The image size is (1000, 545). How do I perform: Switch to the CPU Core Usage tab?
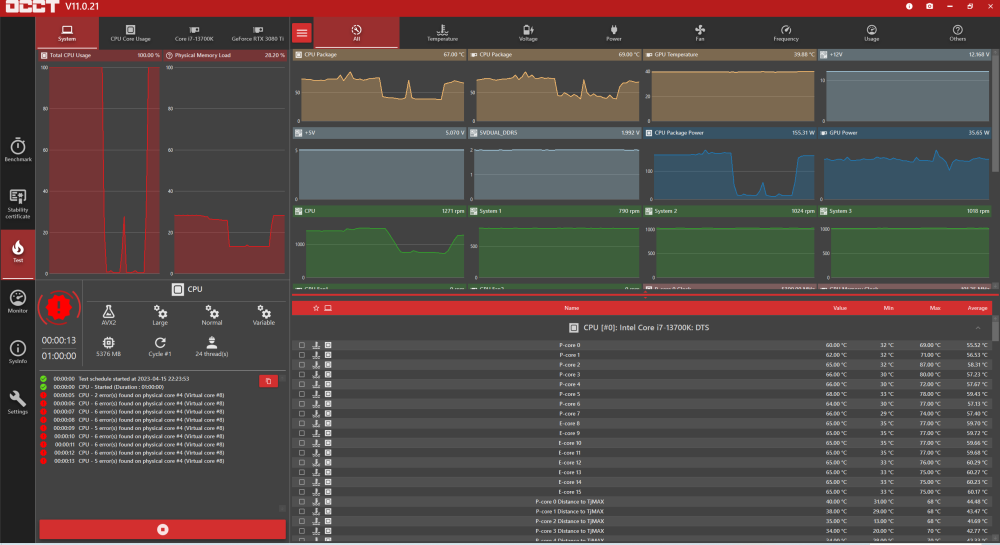[130, 33]
